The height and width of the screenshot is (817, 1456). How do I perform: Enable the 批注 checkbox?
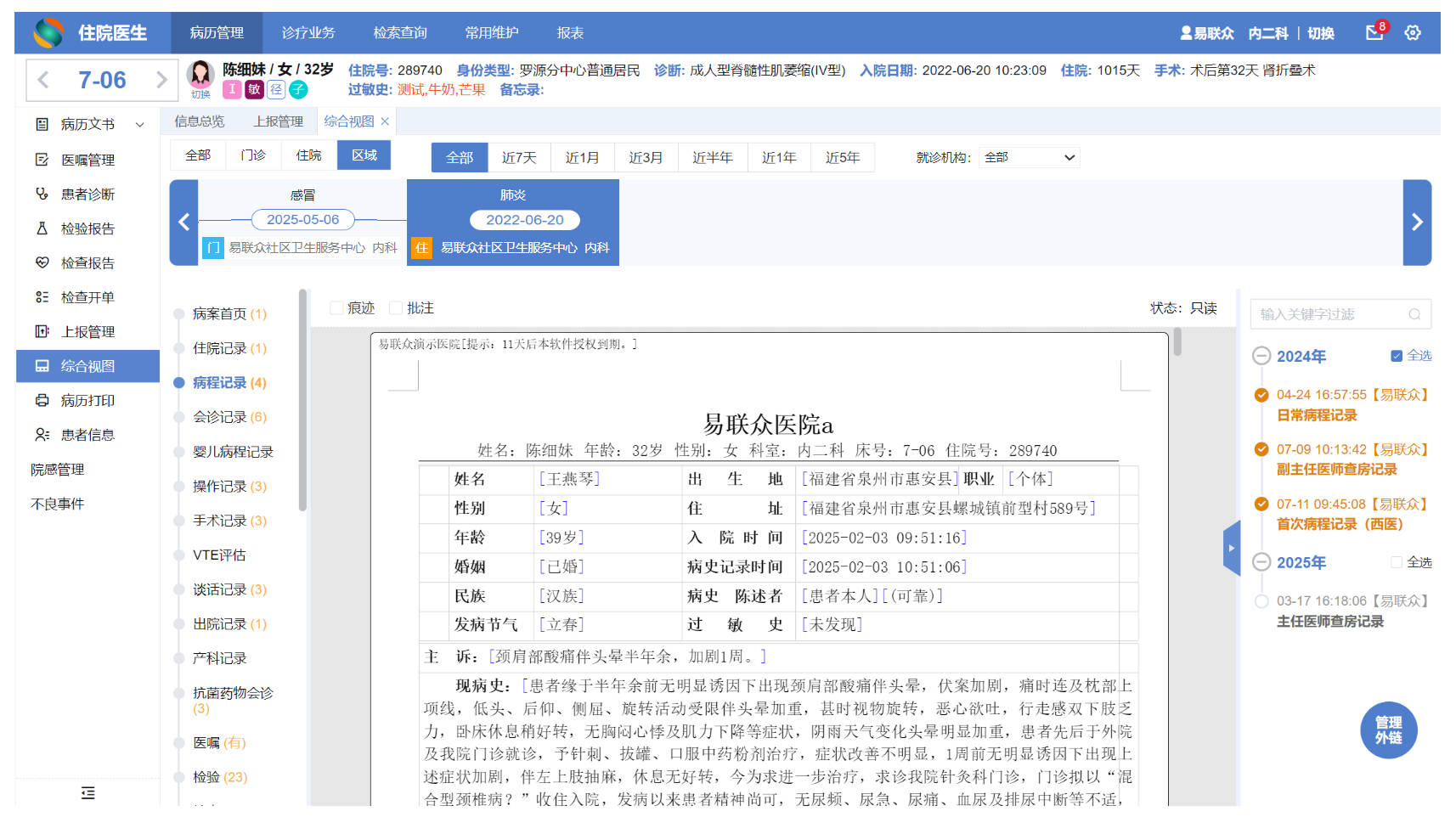(x=396, y=308)
